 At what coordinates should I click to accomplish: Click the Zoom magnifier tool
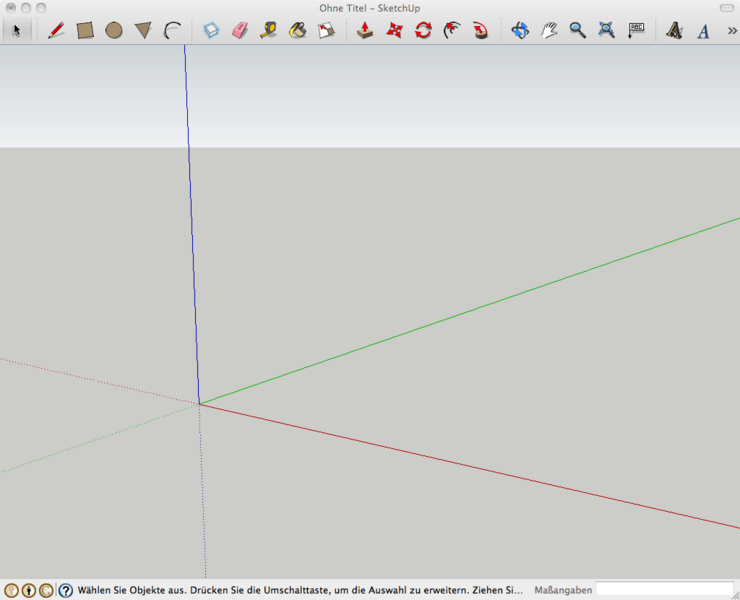[577, 30]
